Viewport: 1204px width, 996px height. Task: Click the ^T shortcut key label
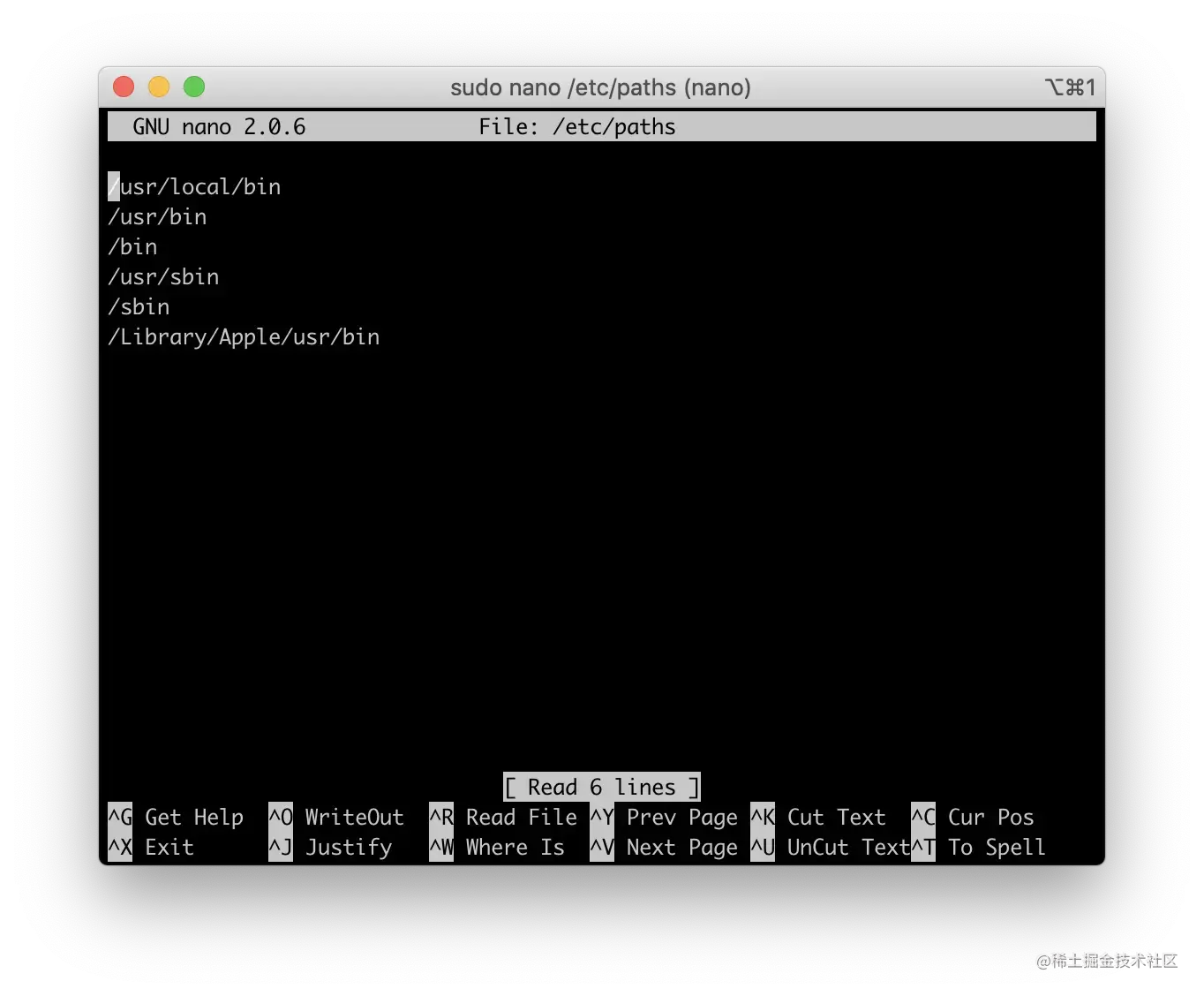(x=923, y=847)
